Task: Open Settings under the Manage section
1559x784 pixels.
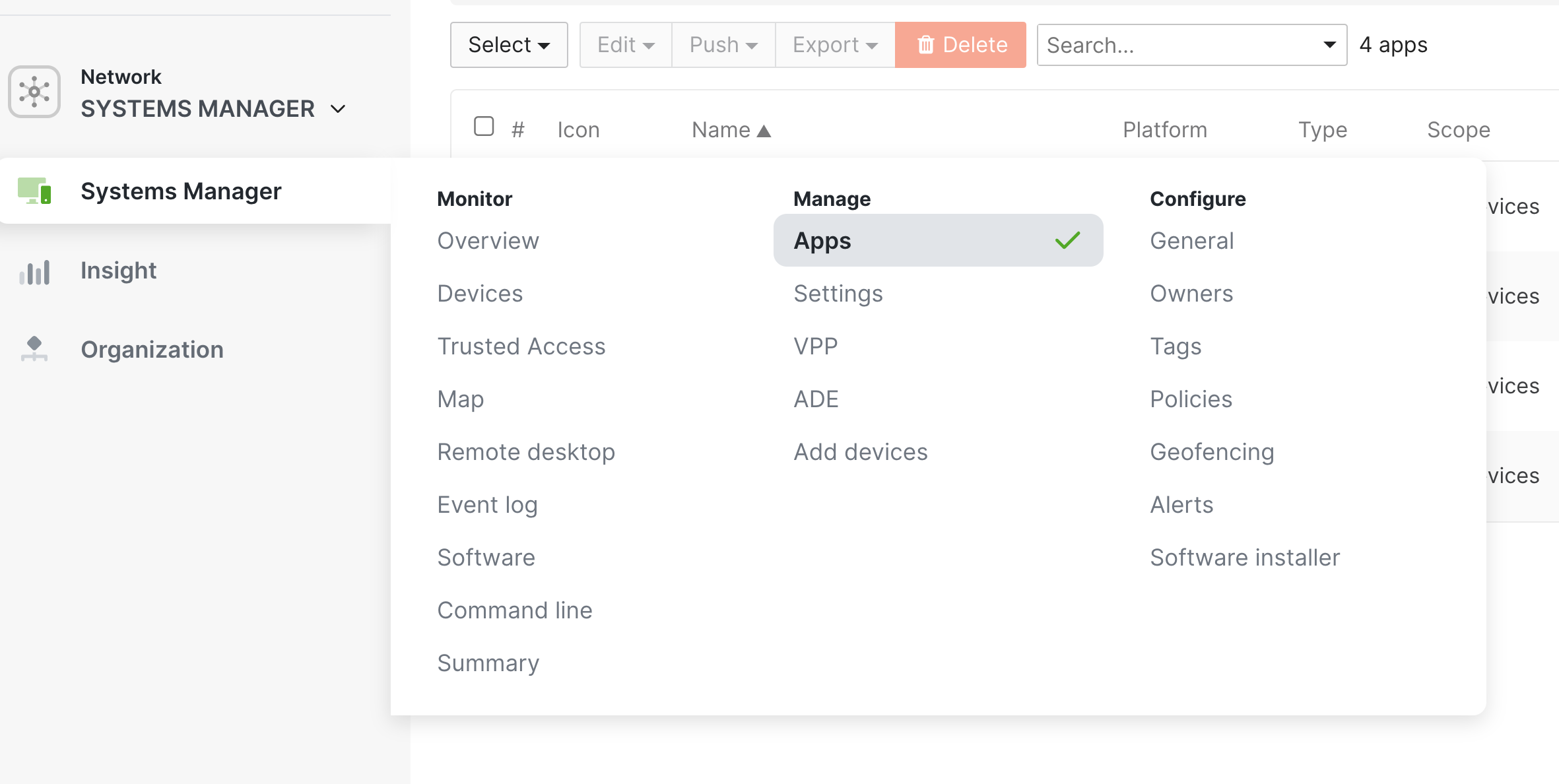Action: 838,294
